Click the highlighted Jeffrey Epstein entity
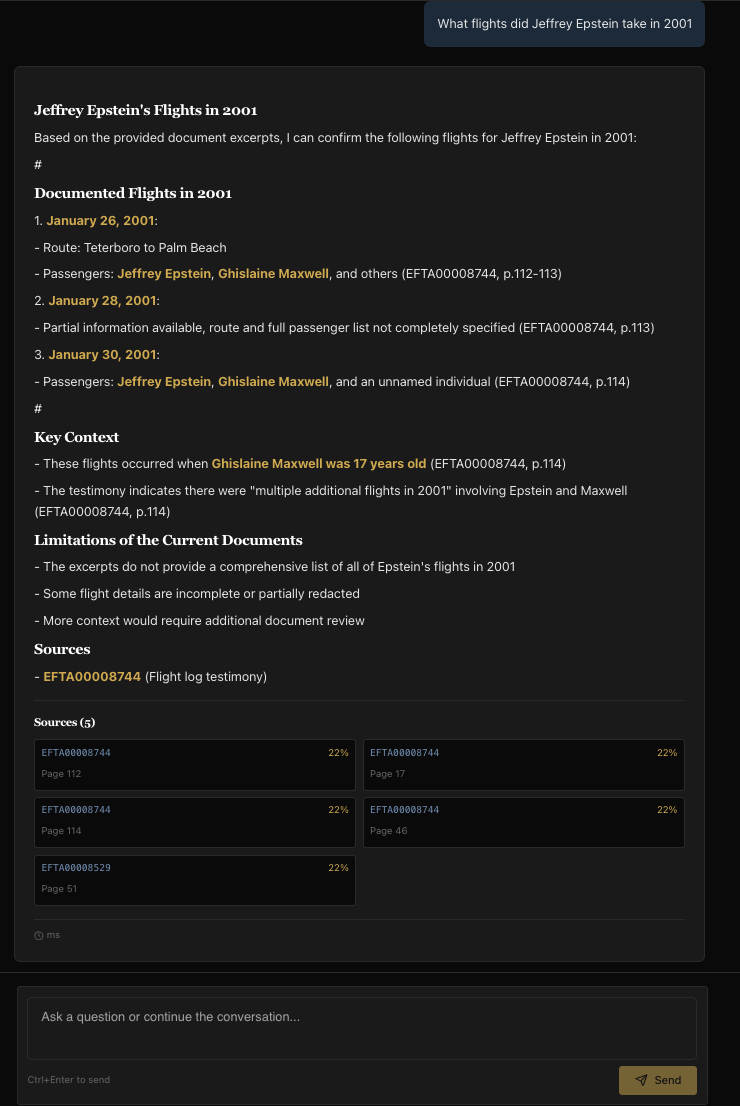740x1106 pixels. [x=162, y=273]
